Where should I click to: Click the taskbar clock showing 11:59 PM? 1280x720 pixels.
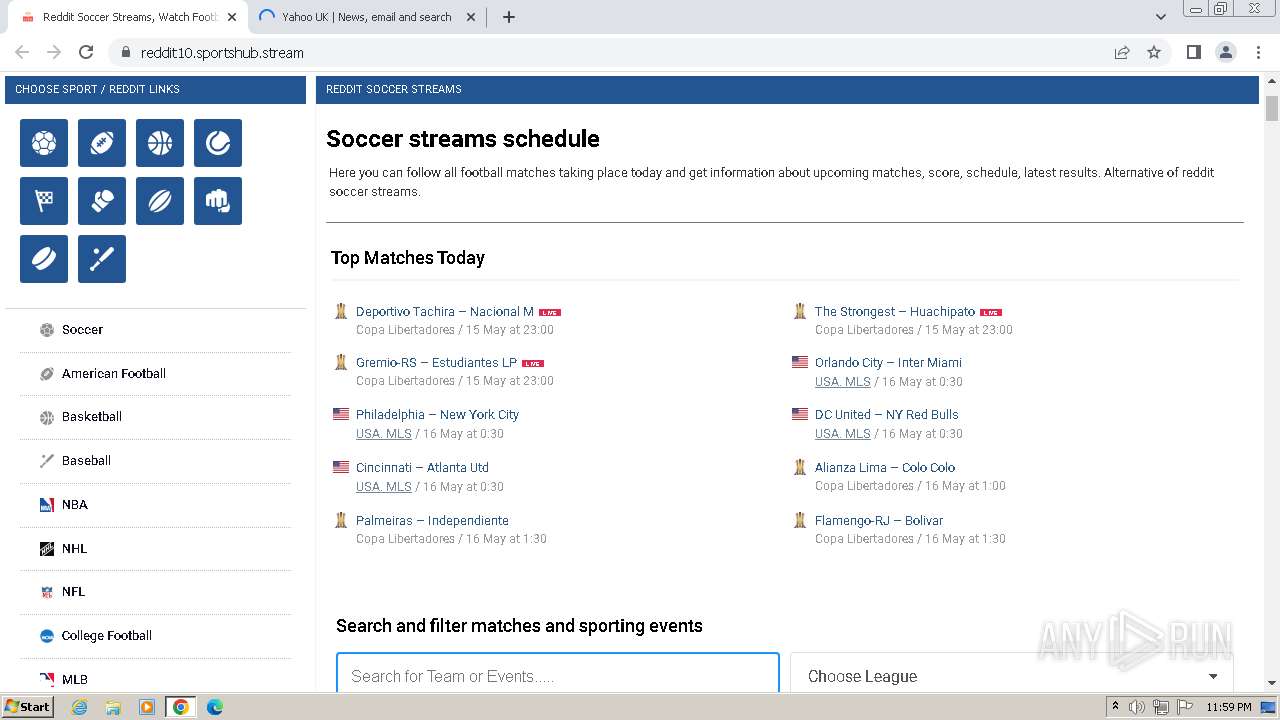coord(1229,707)
